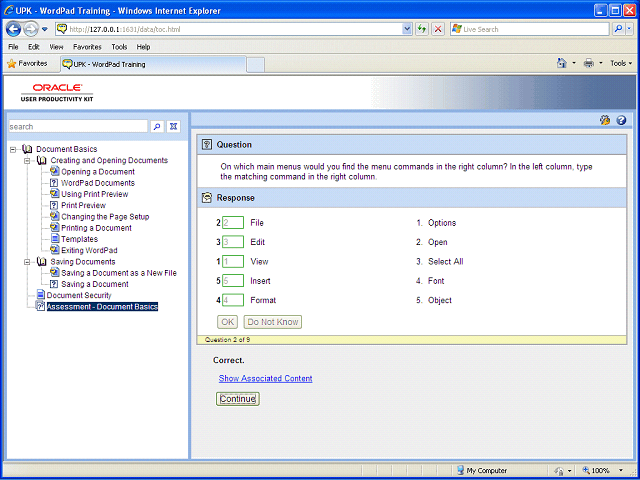Click the outline search magnifier button
640x480 pixels.
157,127
